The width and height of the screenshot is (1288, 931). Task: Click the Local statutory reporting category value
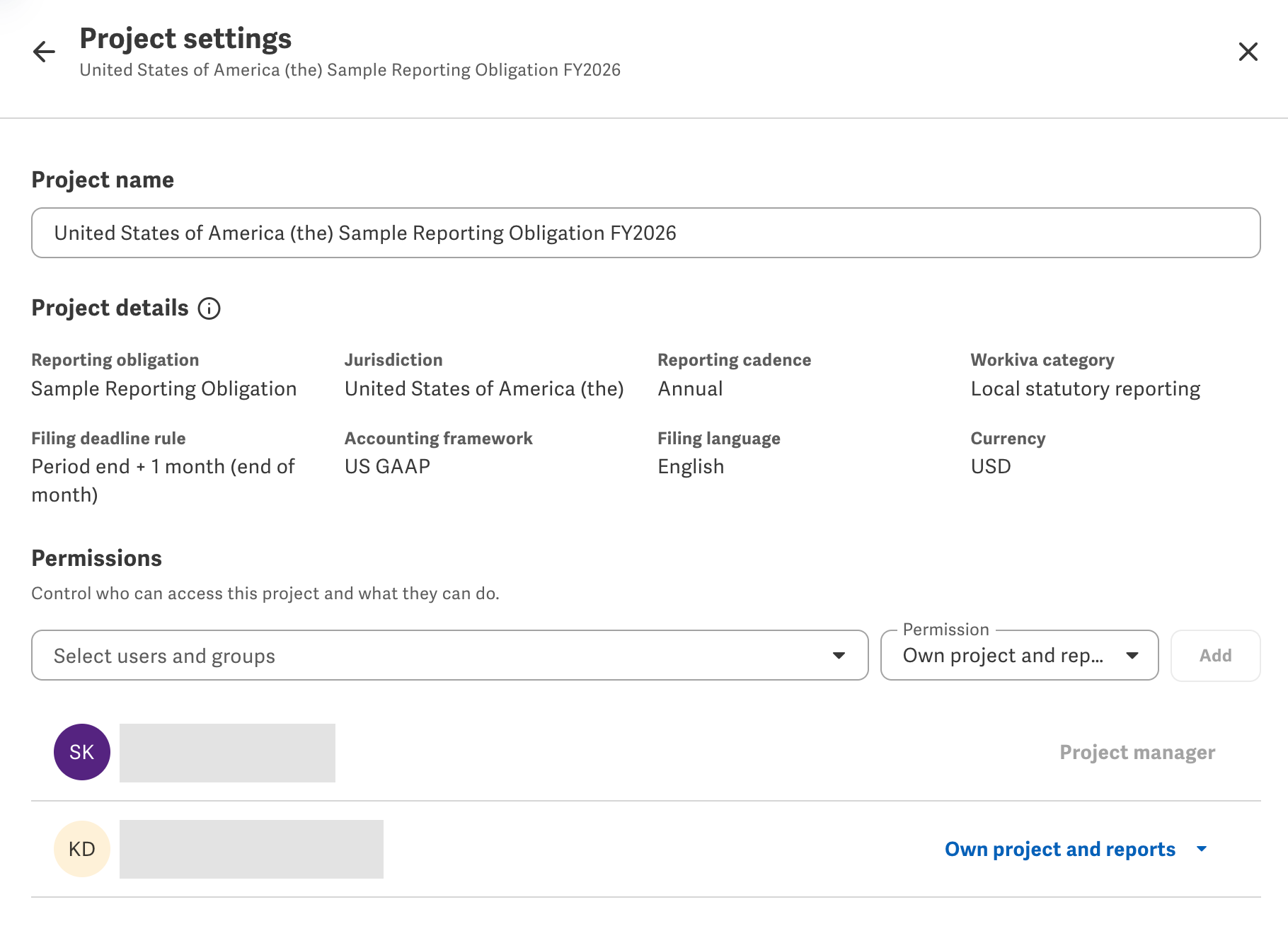click(1086, 388)
